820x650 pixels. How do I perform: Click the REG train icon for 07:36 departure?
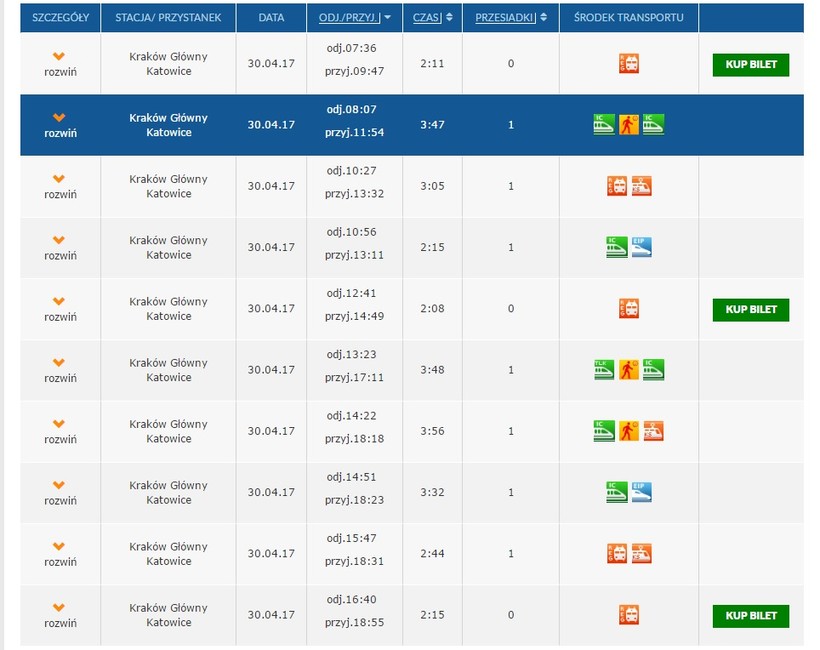click(629, 64)
